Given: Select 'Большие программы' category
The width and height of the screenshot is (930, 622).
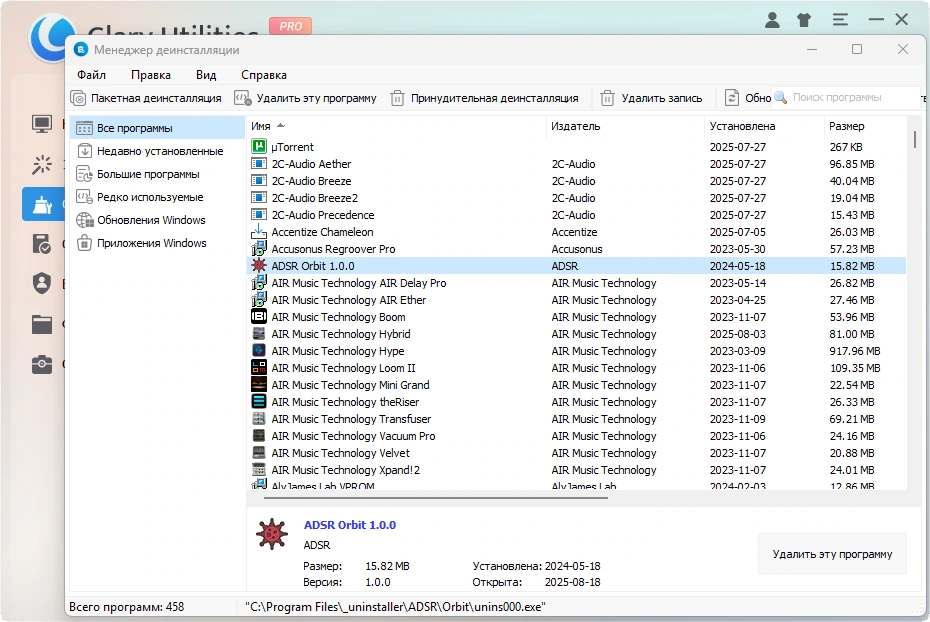Looking at the screenshot, I should tap(157, 174).
